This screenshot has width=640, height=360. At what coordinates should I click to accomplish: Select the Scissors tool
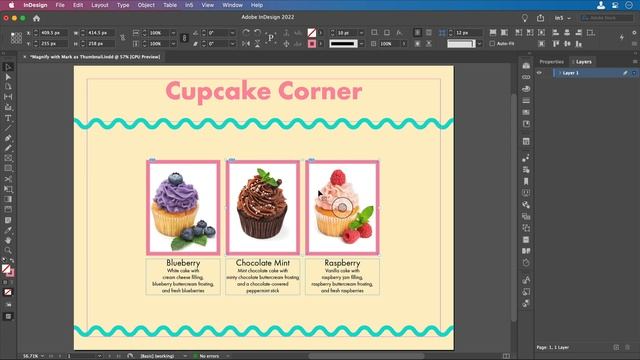click(x=8, y=179)
